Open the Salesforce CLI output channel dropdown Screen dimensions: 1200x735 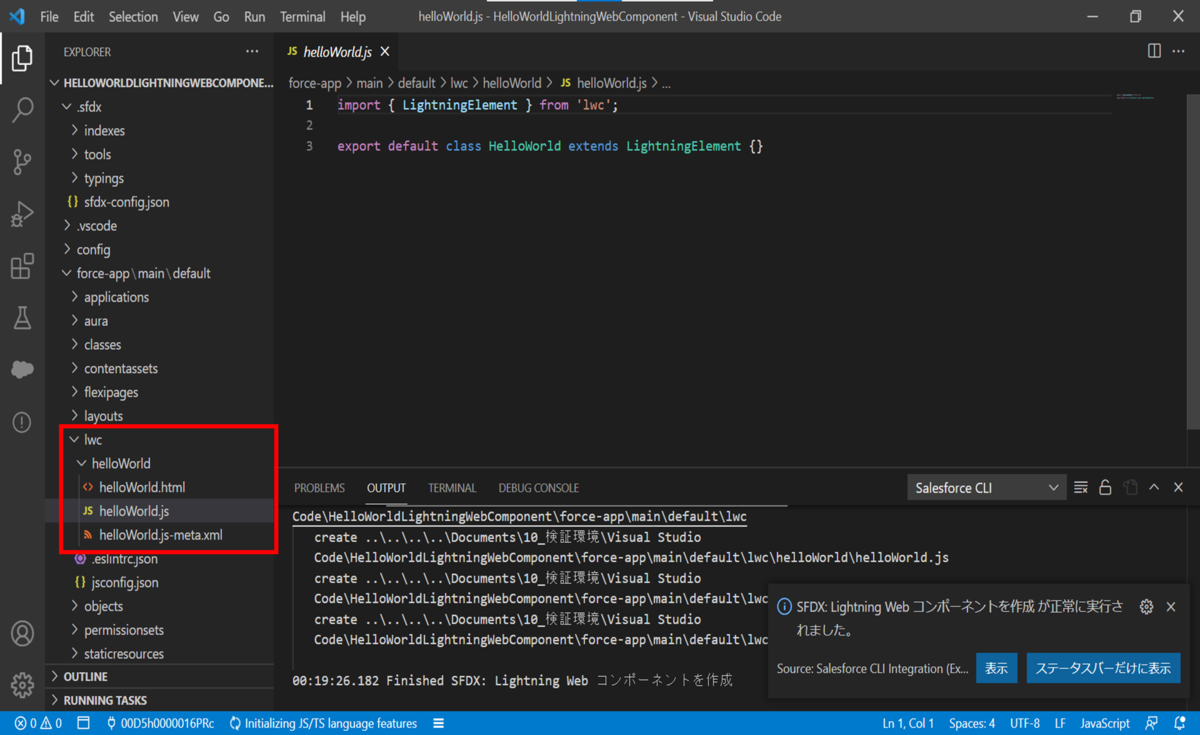pos(986,488)
